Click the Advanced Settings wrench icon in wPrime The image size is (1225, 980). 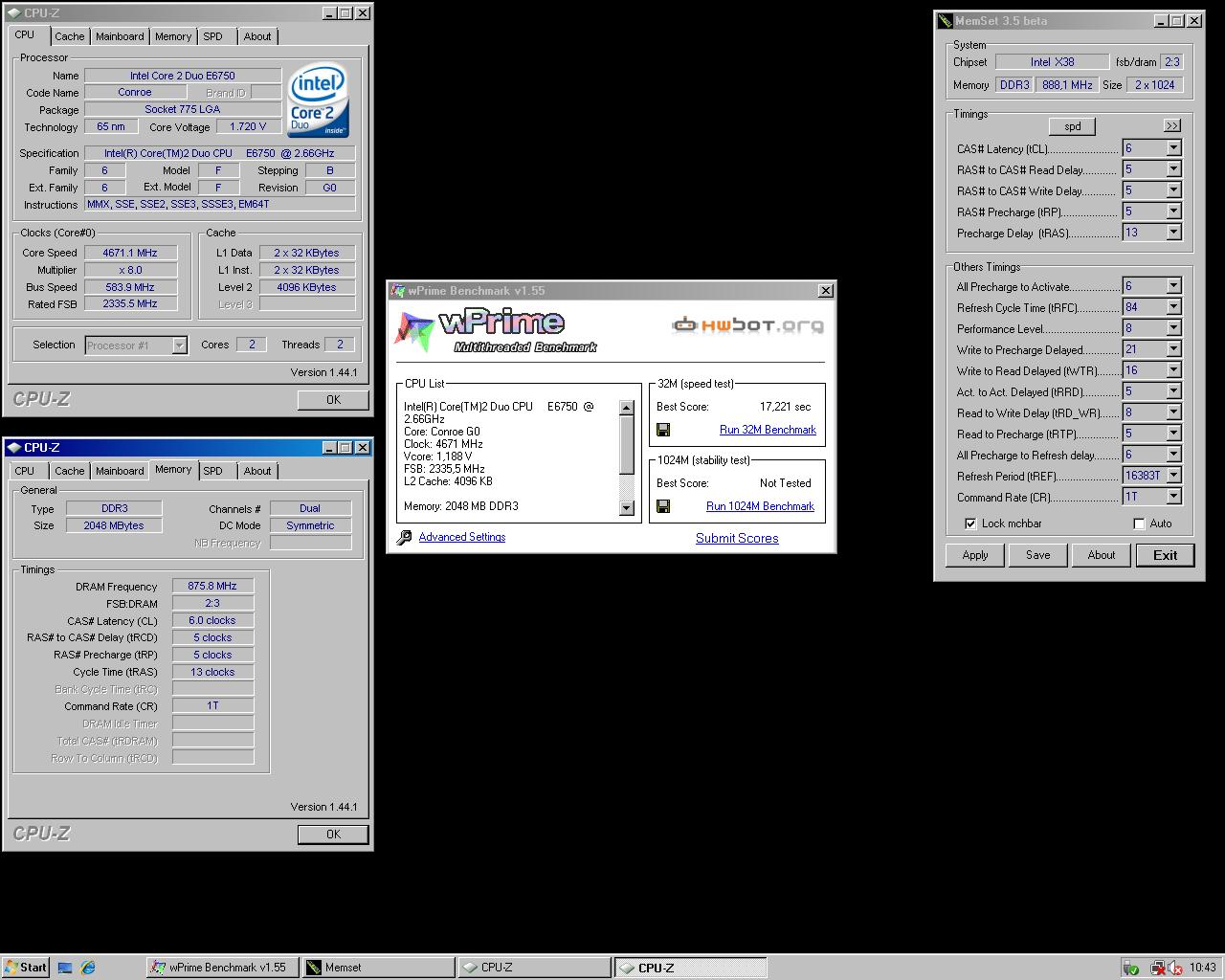[x=405, y=538]
